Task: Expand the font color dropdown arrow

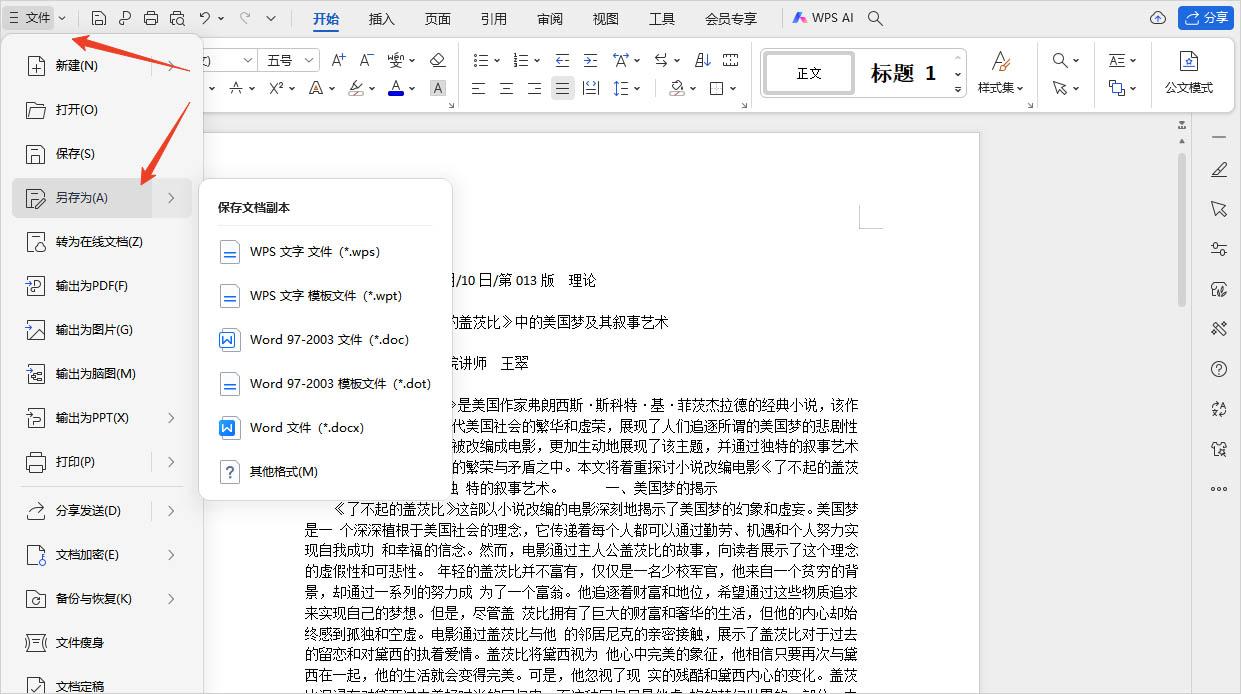Action: (410, 87)
